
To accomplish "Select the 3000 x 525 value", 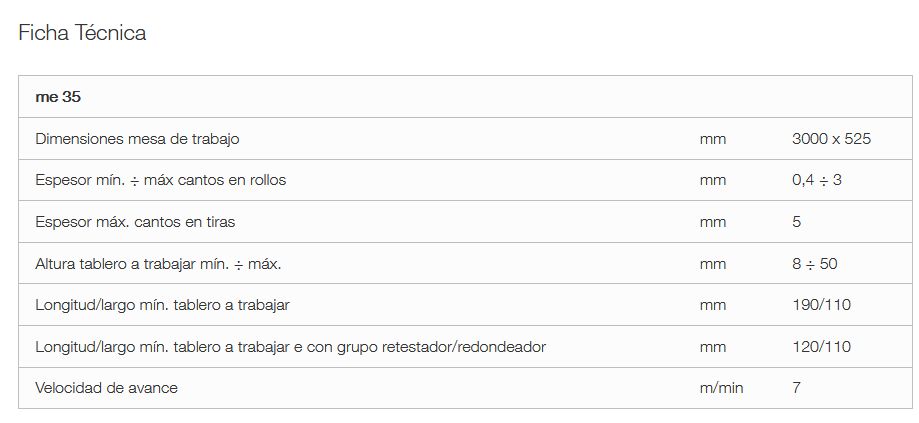I will tap(831, 139).
